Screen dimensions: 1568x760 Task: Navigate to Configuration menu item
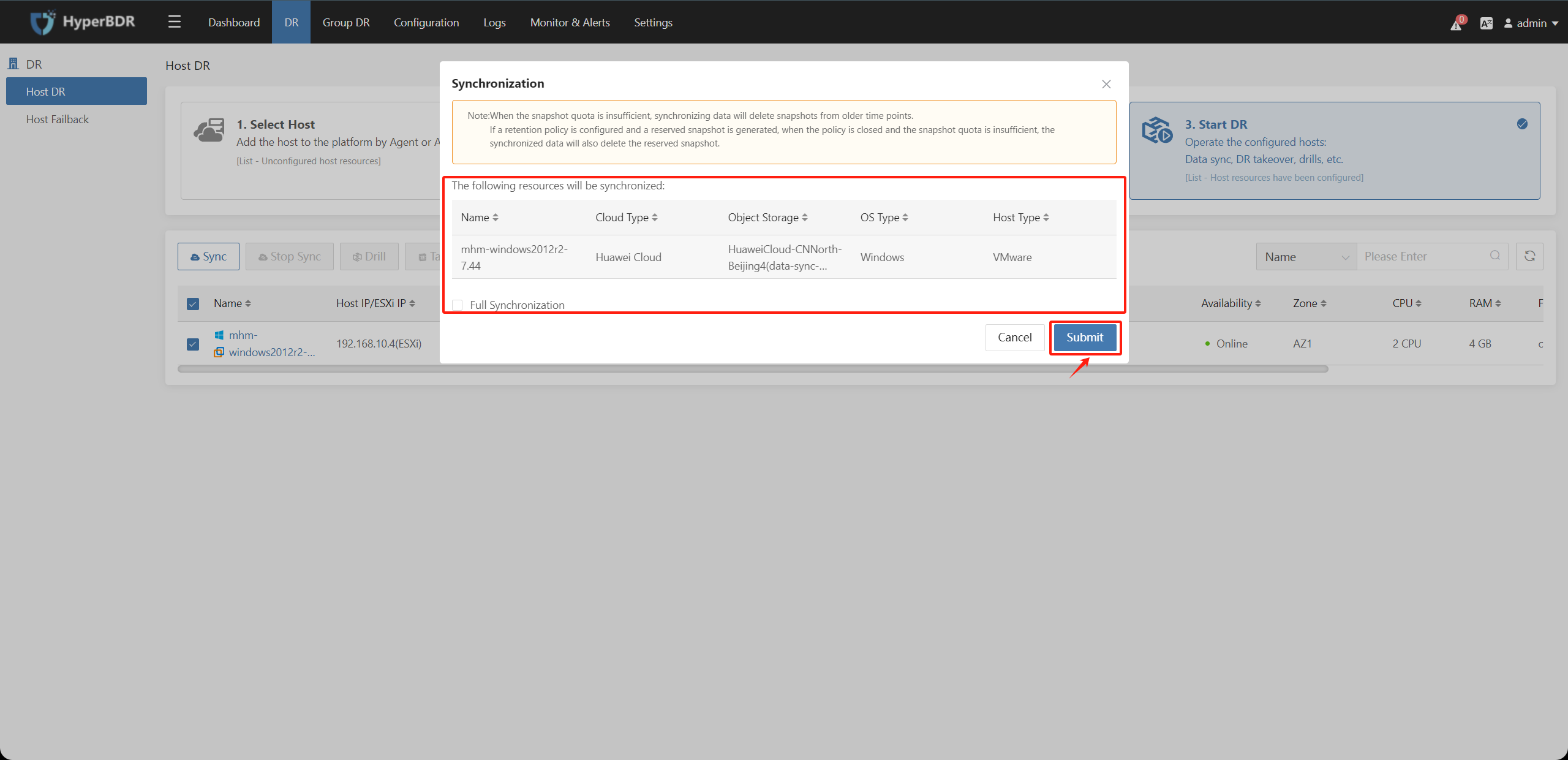pyautogui.click(x=426, y=21)
